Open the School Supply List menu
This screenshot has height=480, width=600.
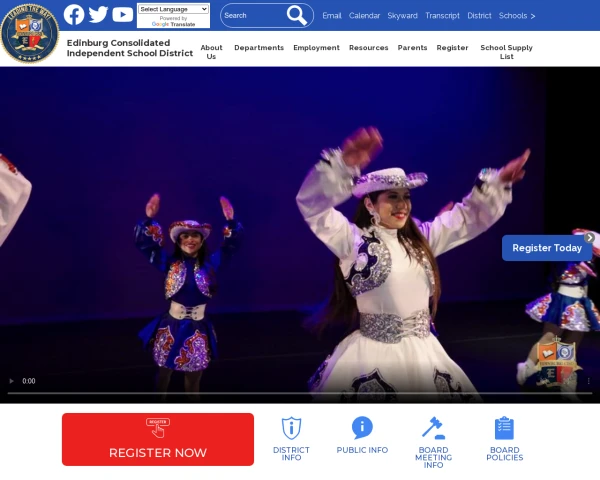coord(506,52)
